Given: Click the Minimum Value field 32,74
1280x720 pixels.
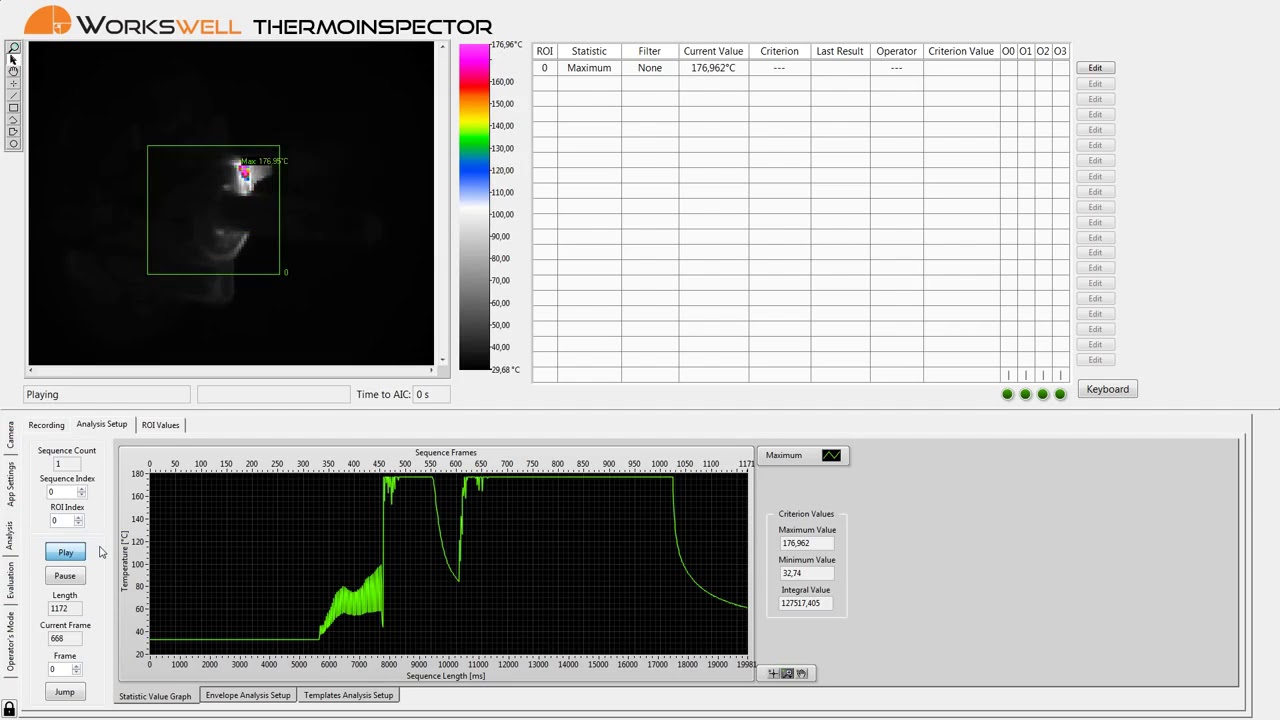Looking at the screenshot, I should click(808, 573).
